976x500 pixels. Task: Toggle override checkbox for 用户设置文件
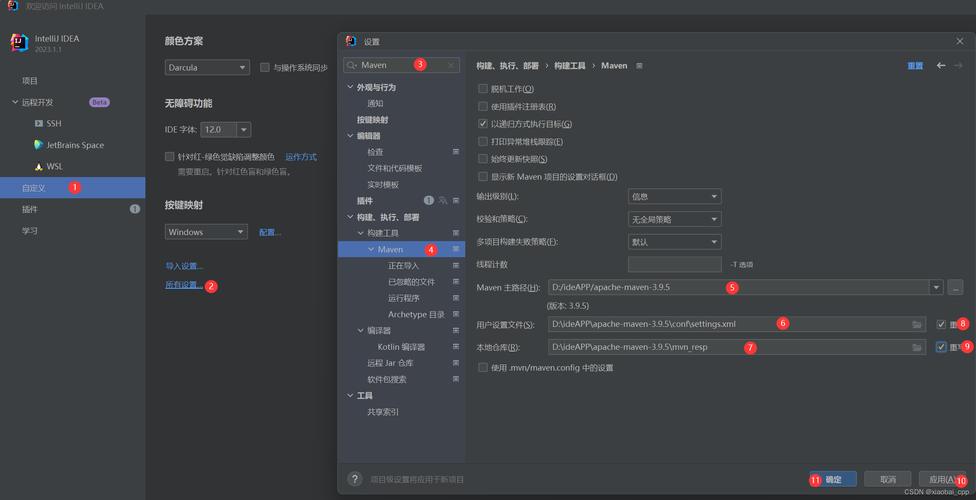(x=941, y=324)
